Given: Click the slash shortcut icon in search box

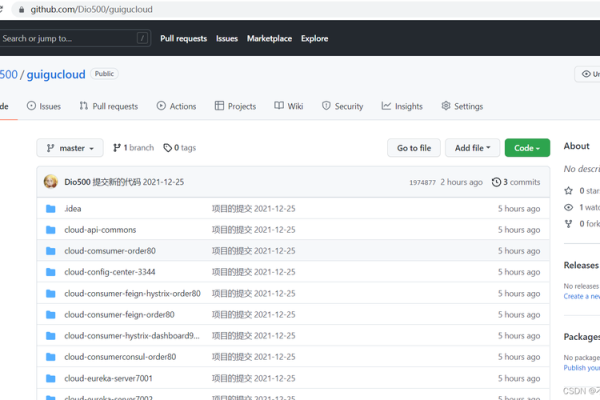Looking at the screenshot, I should (x=142, y=38).
